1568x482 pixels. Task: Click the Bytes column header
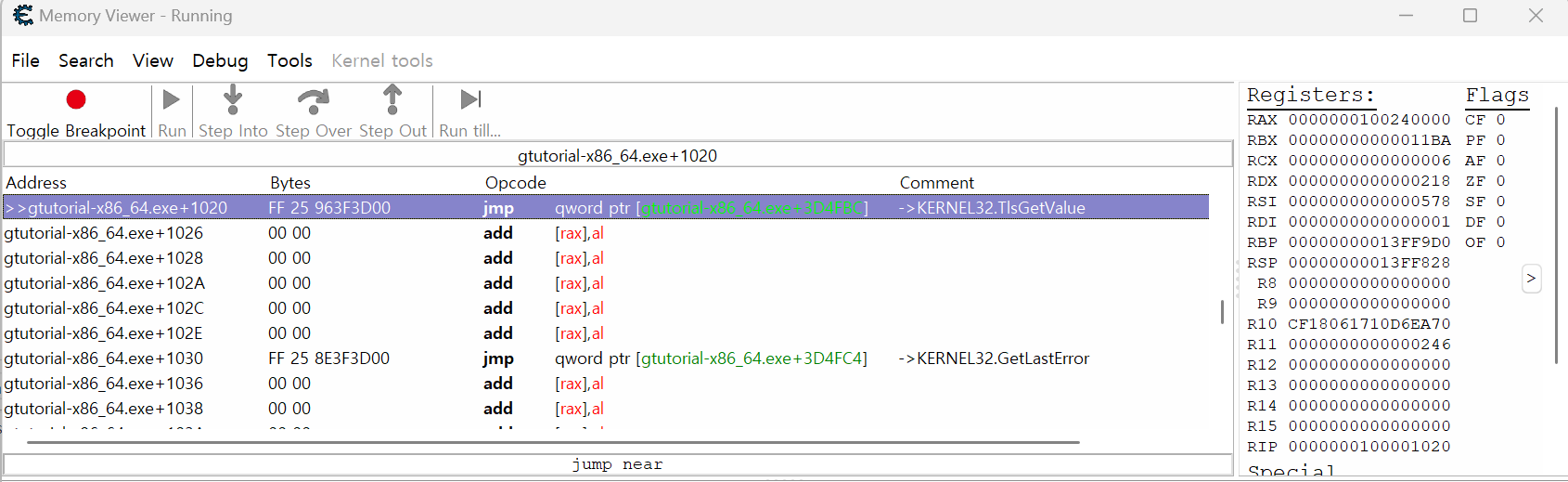[x=290, y=183]
